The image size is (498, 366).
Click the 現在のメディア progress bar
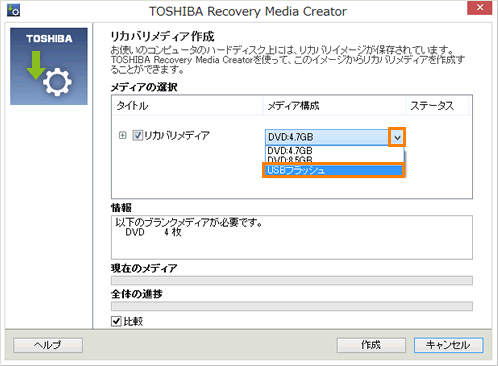(292, 280)
